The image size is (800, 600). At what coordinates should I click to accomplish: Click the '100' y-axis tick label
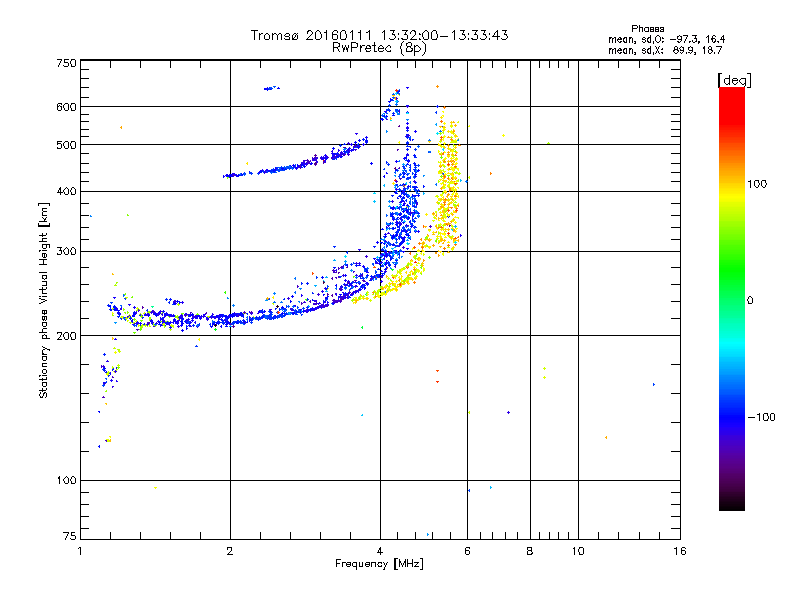66,480
